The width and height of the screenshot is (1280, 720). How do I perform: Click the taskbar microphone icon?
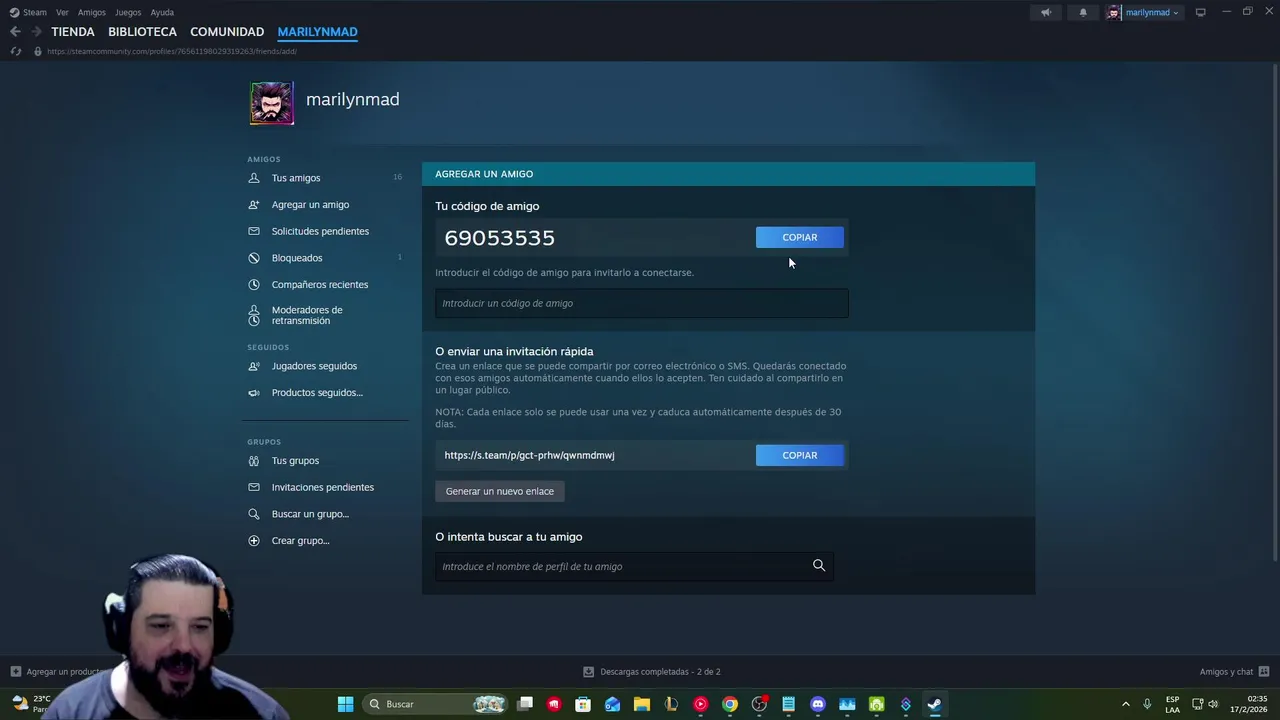pyautogui.click(x=1147, y=704)
